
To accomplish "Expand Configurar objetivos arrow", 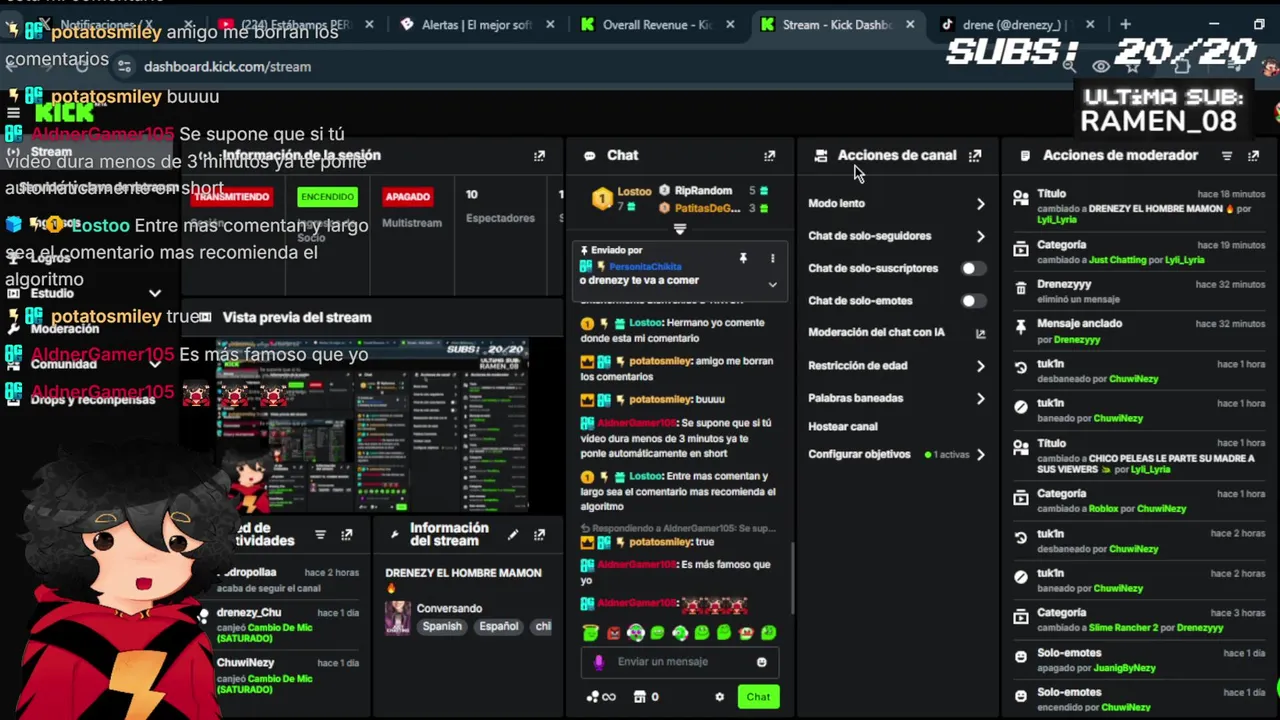I will 980,454.
